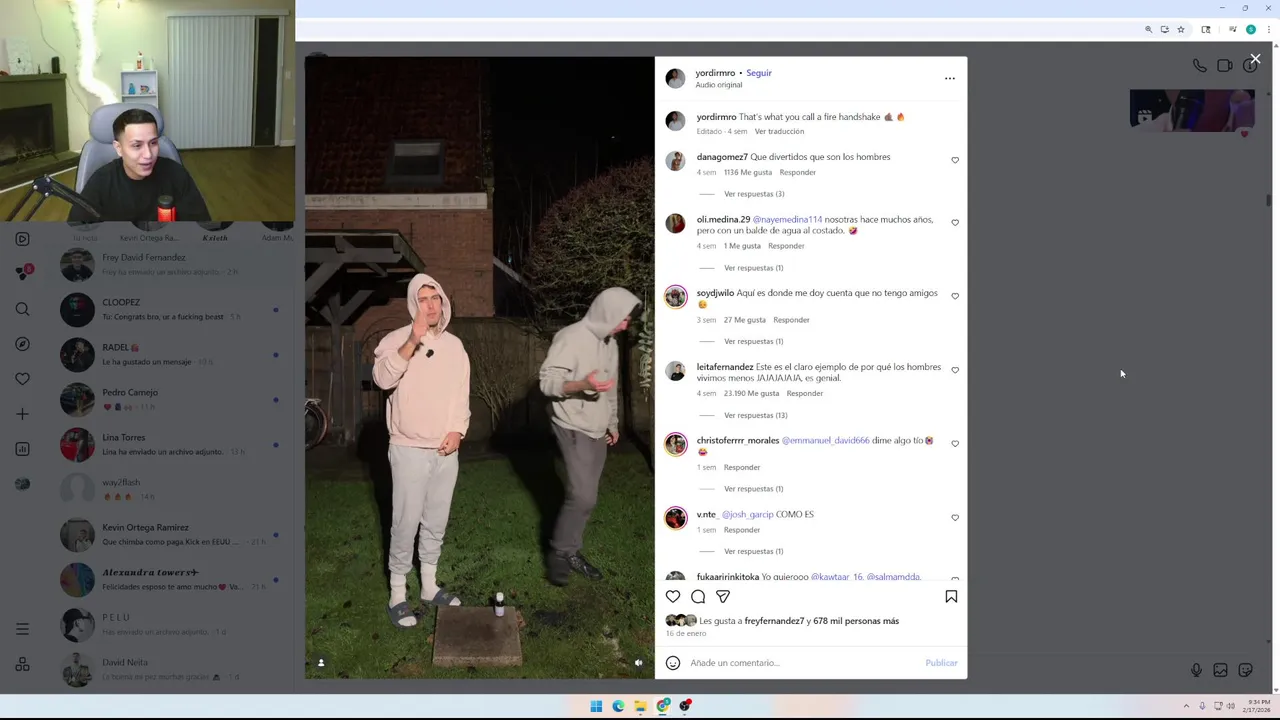Open the sticker picker in the chat composer
This screenshot has width=1280, height=720.
(1245, 670)
